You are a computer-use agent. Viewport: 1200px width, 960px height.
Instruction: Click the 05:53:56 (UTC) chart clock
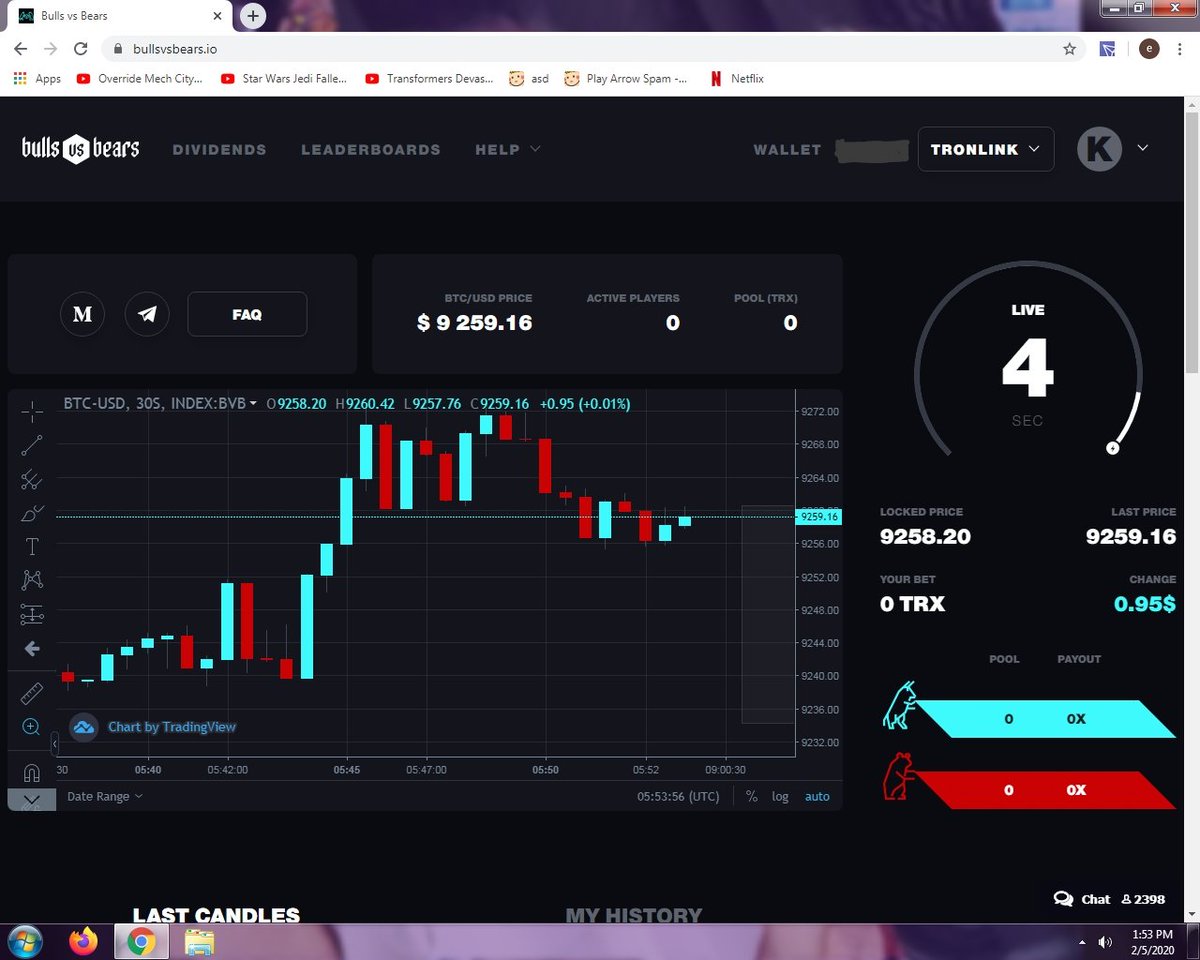pyautogui.click(x=679, y=796)
